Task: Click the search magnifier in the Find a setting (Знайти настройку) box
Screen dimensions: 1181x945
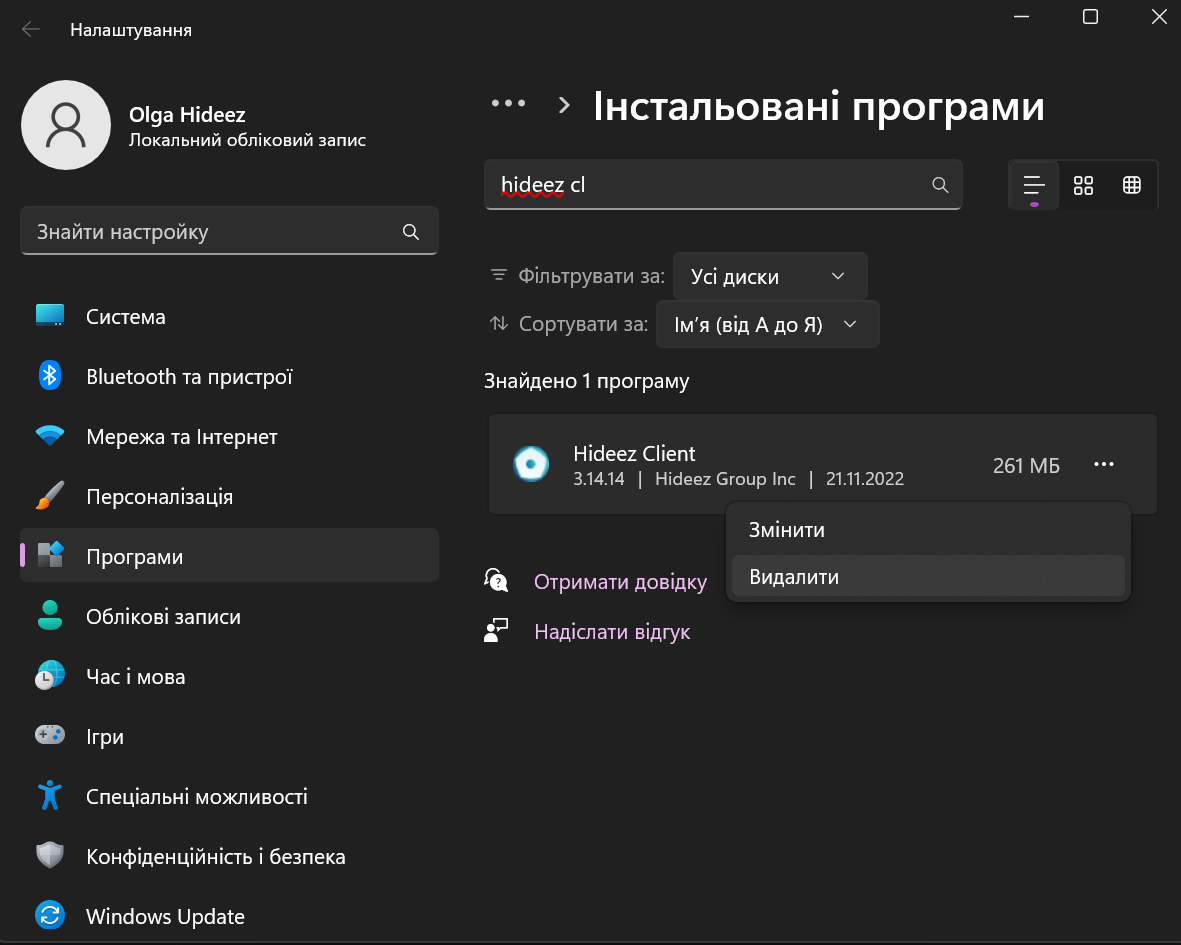Action: tap(410, 232)
